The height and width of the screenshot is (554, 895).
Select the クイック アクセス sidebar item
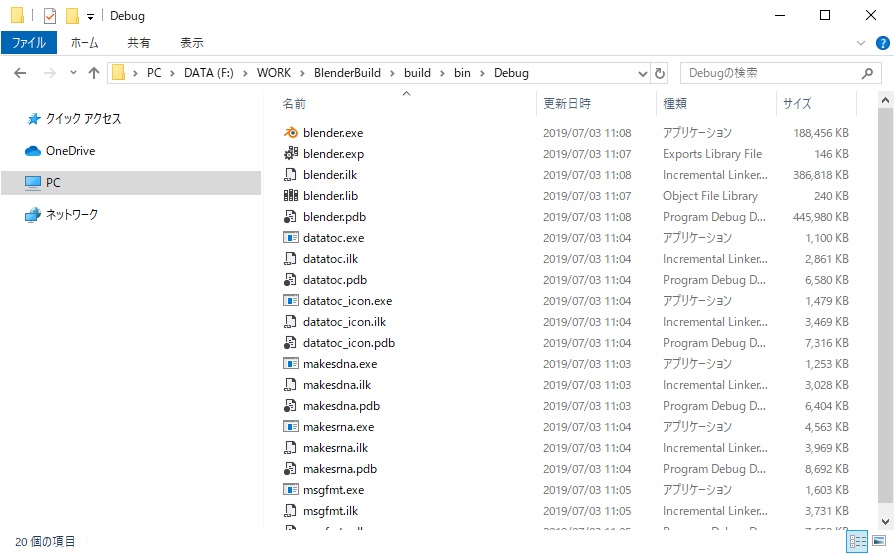pos(83,119)
